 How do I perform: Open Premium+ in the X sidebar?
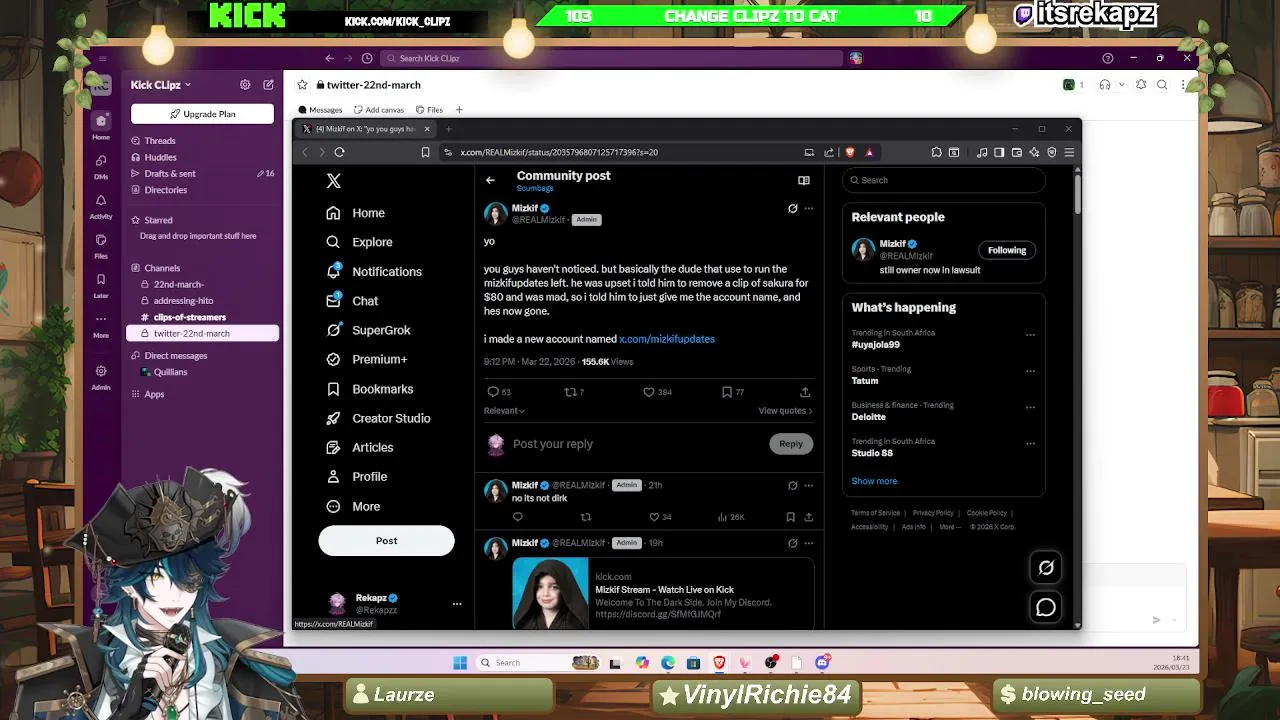366,359
